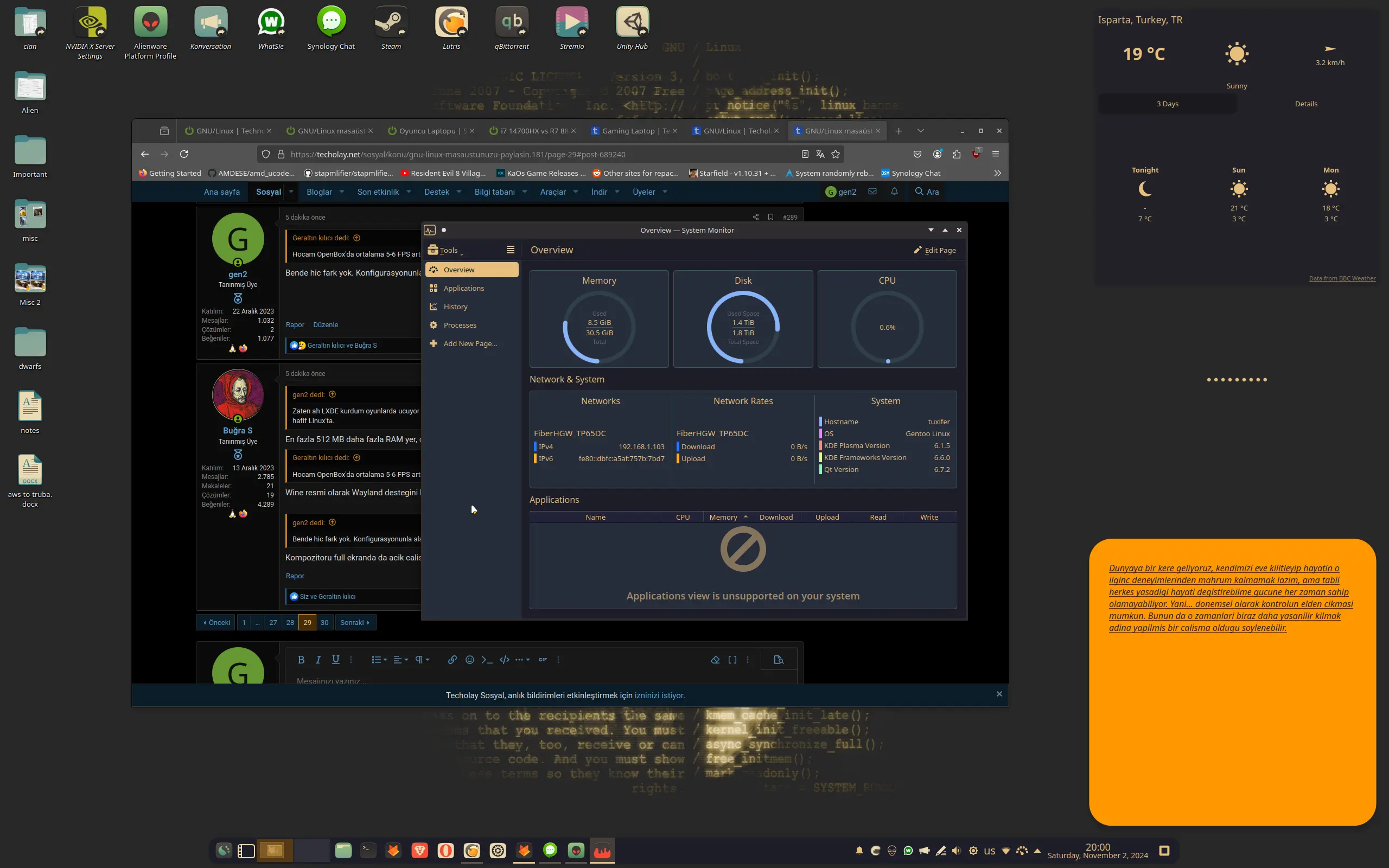Image resolution: width=1389 pixels, height=868 pixels.
Task: Click translate page icon in address bar
Action: coord(820,154)
